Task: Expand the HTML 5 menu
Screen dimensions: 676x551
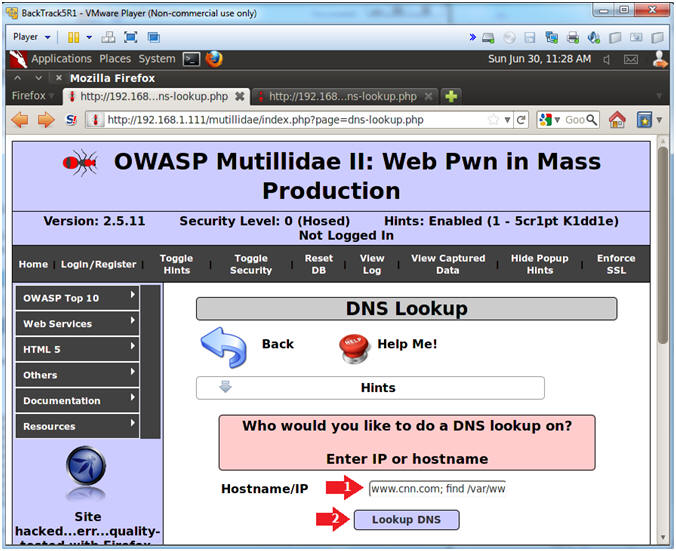Action: click(78, 349)
